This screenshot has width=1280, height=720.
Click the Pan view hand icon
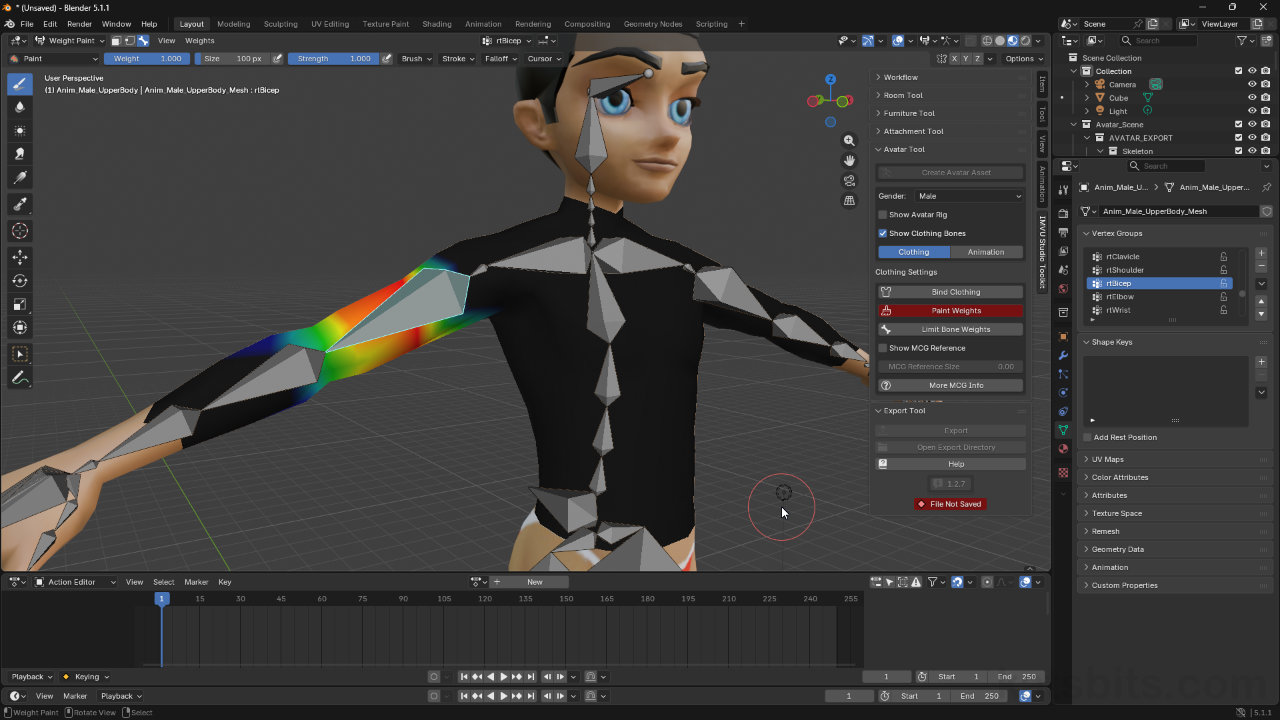[x=850, y=161]
